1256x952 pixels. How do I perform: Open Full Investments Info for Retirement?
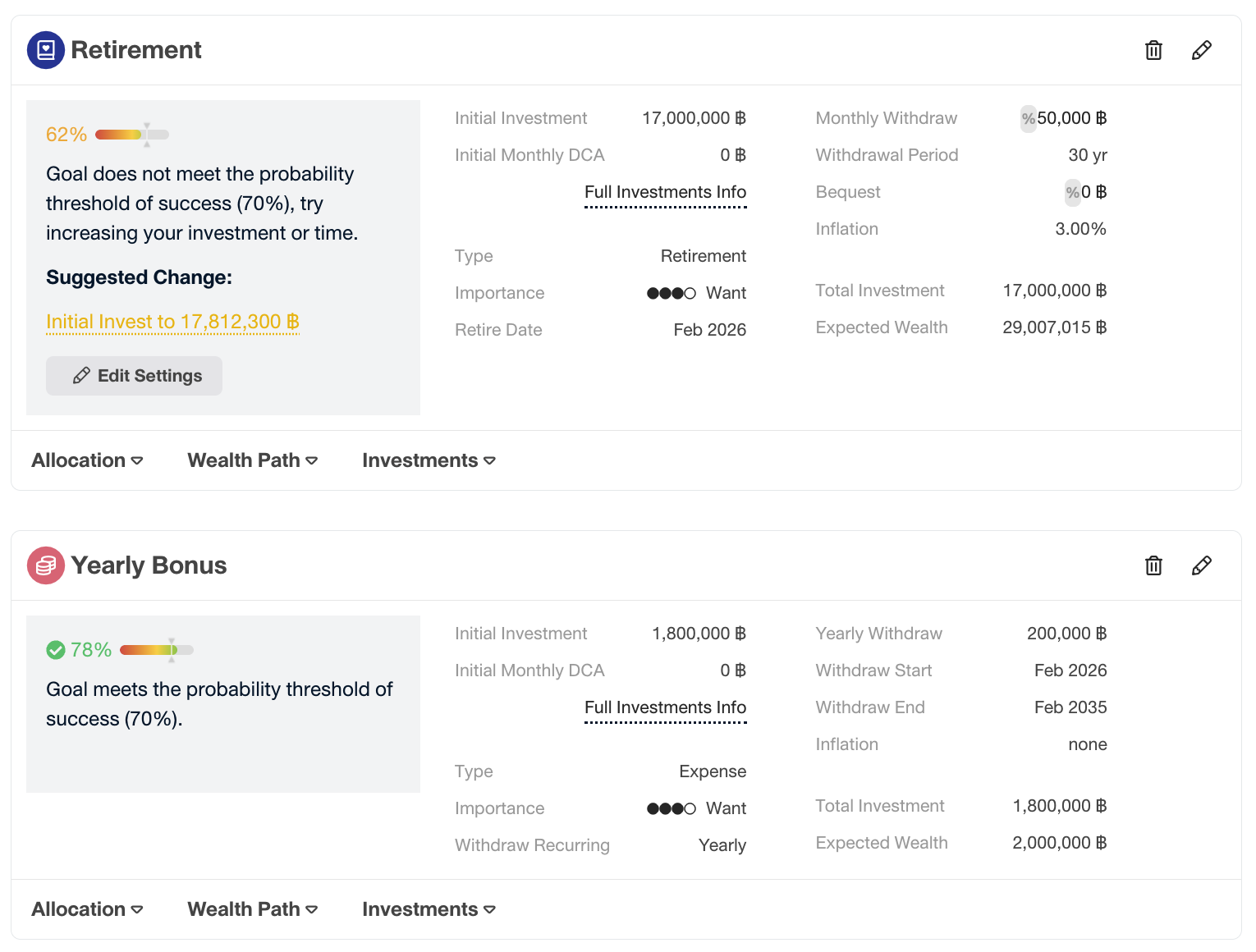pos(665,193)
